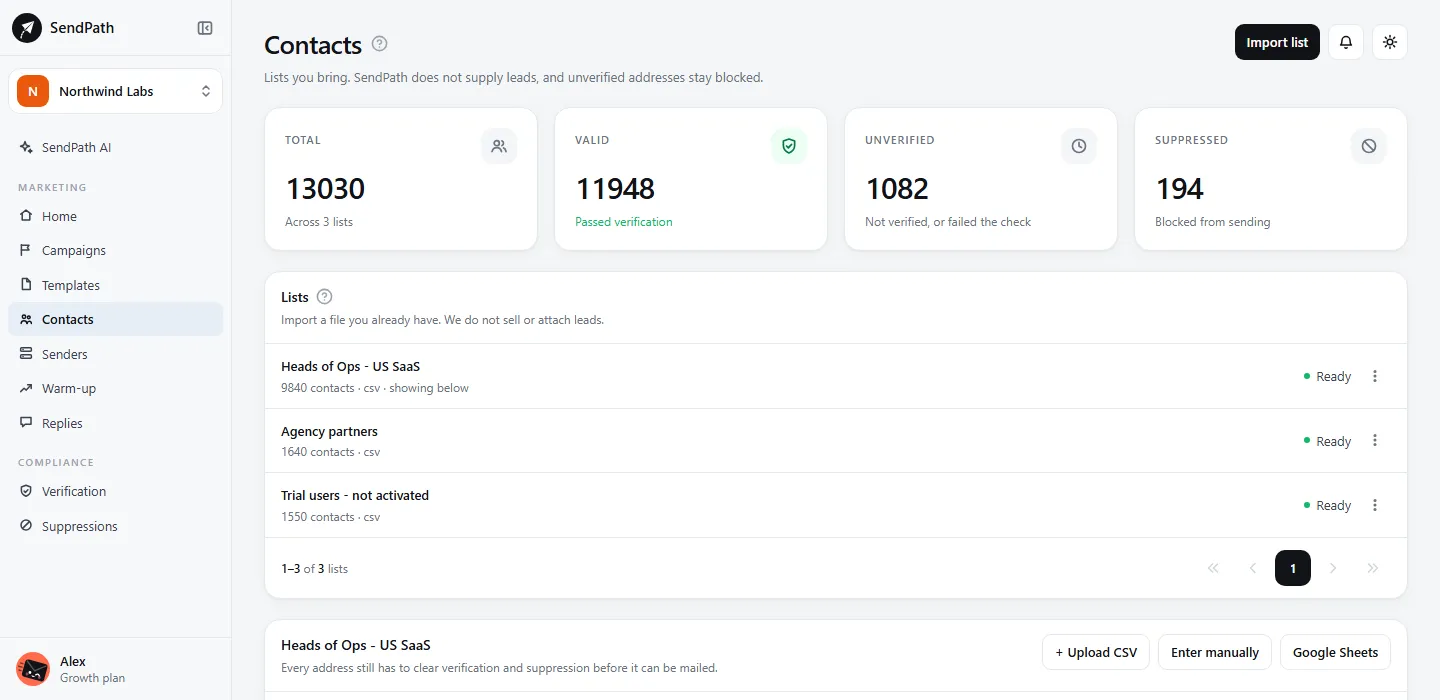Select page 1 in pagination

coord(1293,568)
